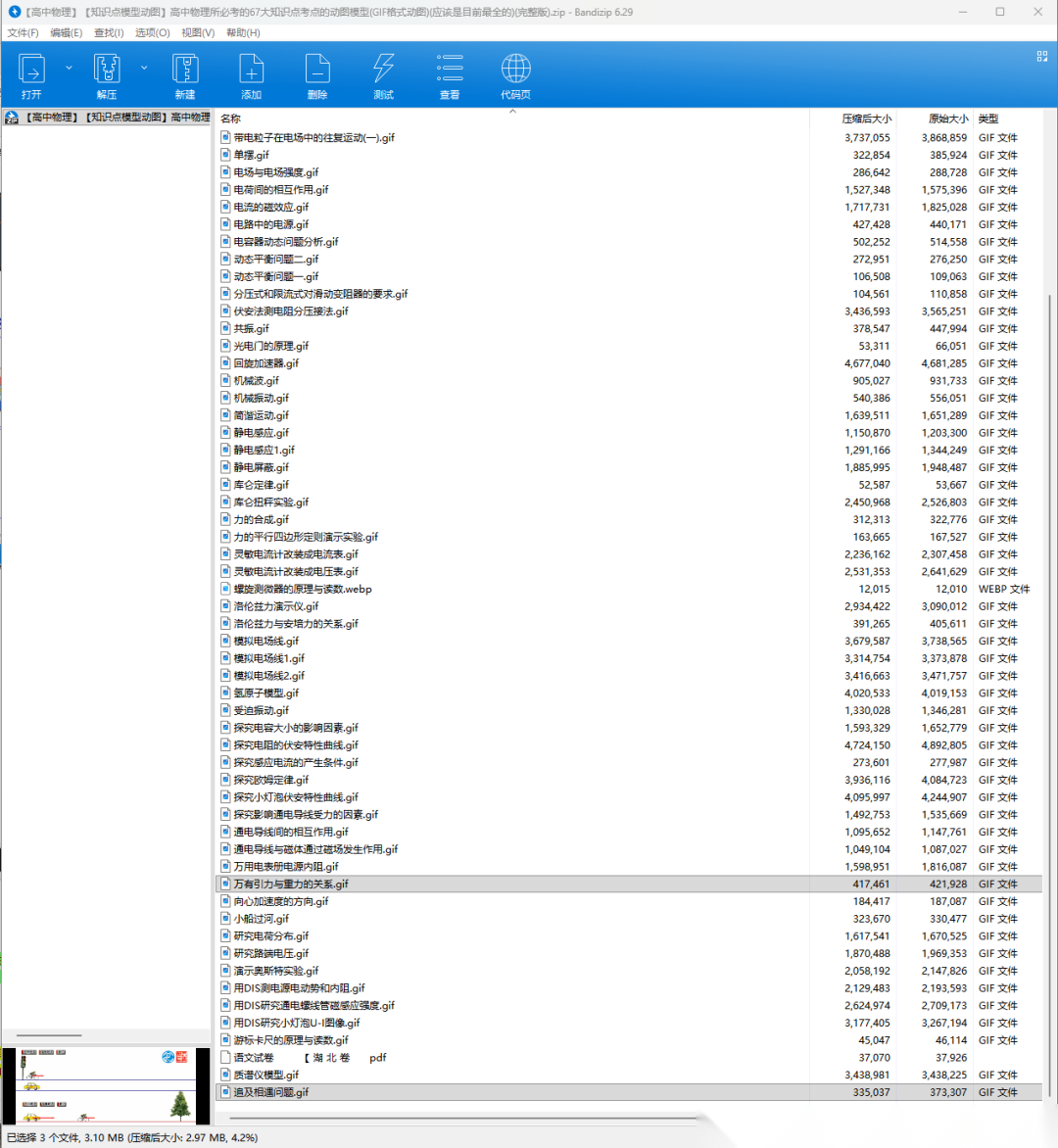This screenshot has width=1058, height=1148.
Task: Click the preview thumbnail in the bottom-left pane
Action: [106, 1085]
